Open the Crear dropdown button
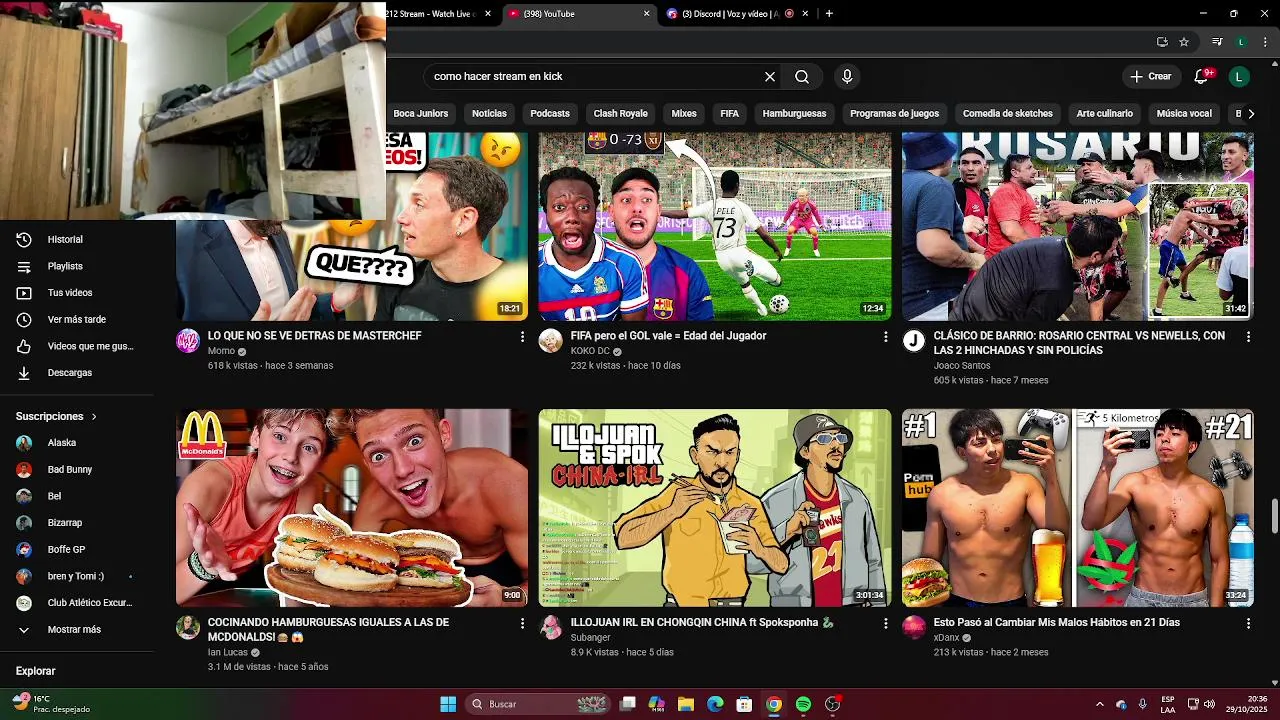The image size is (1280, 720). (x=1150, y=77)
